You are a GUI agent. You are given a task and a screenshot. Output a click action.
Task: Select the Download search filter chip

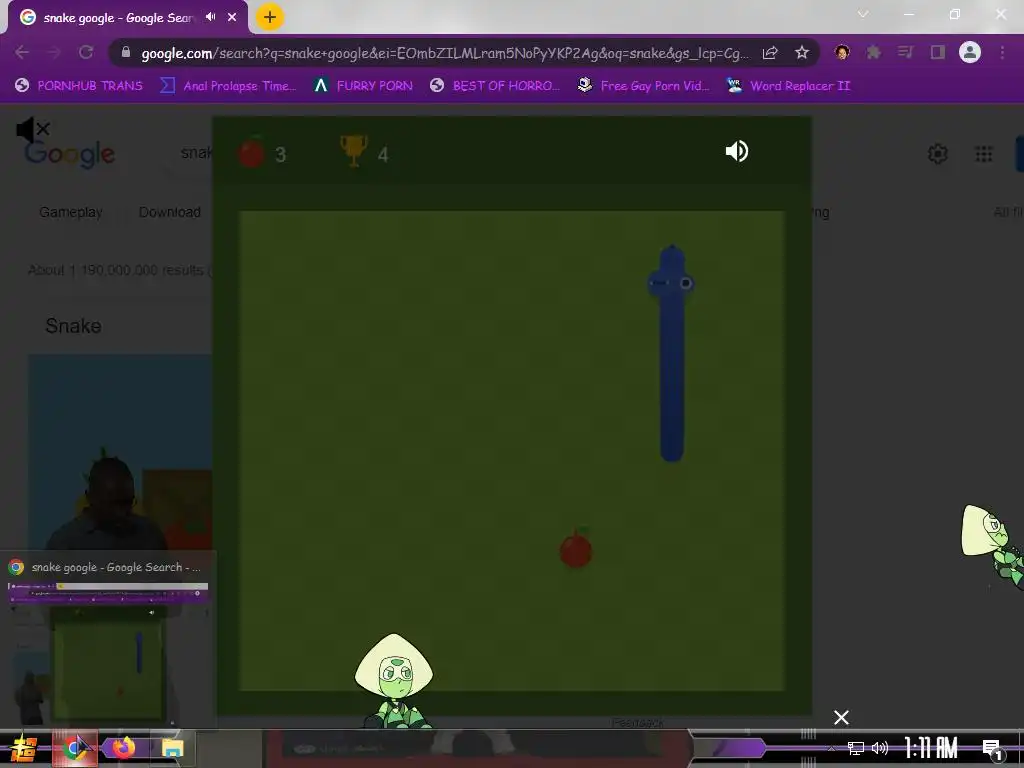(x=170, y=212)
